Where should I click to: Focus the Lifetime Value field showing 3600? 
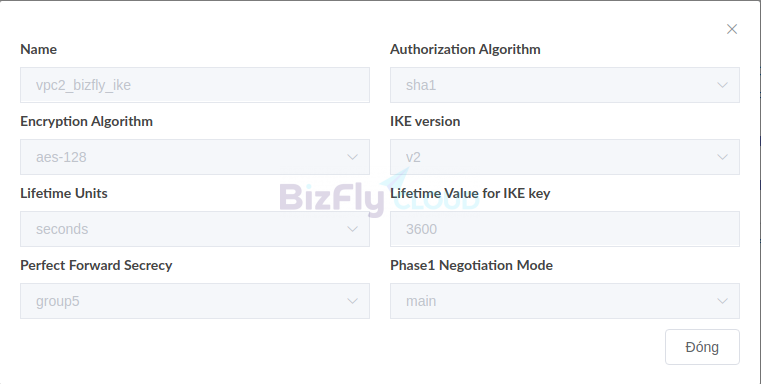pos(565,229)
